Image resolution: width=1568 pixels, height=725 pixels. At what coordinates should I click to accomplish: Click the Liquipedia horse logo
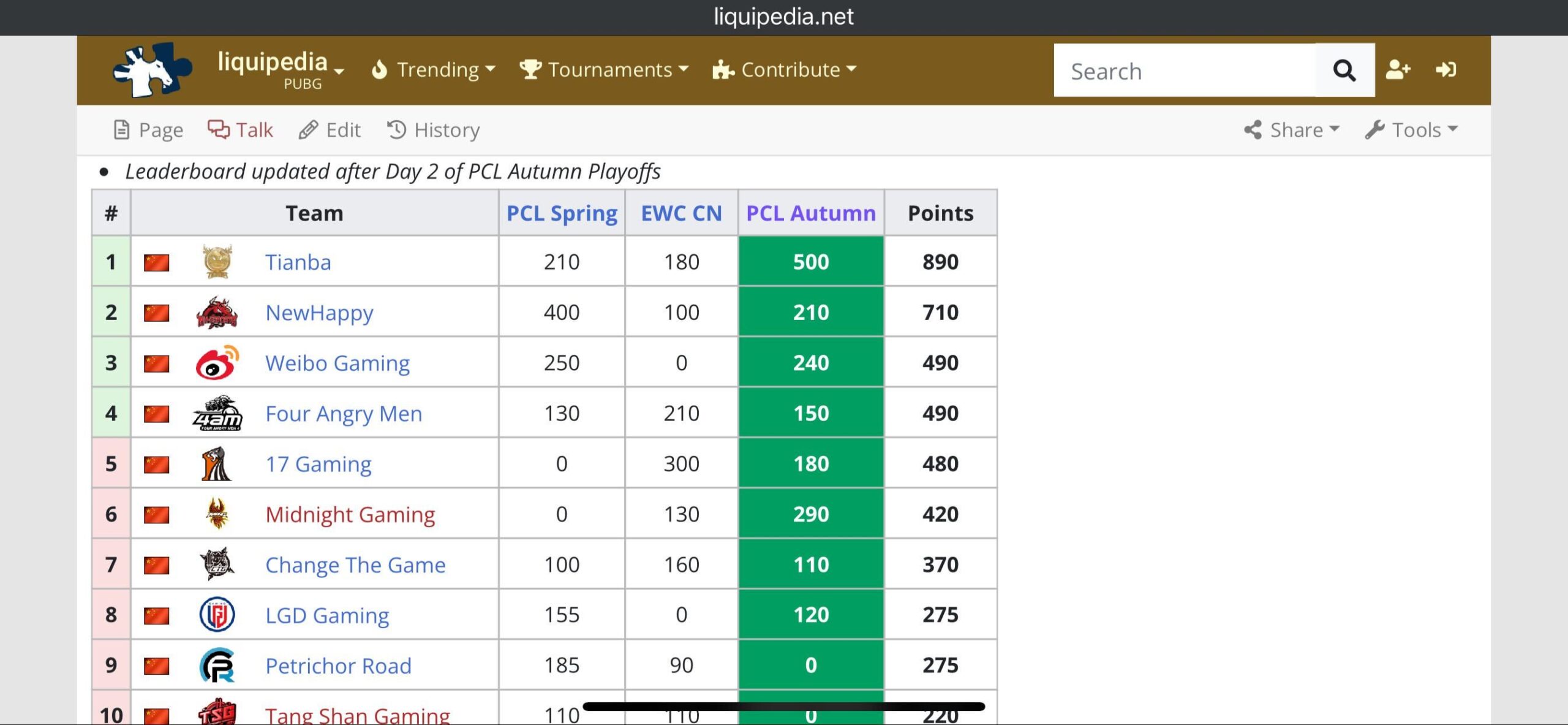tap(152, 69)
